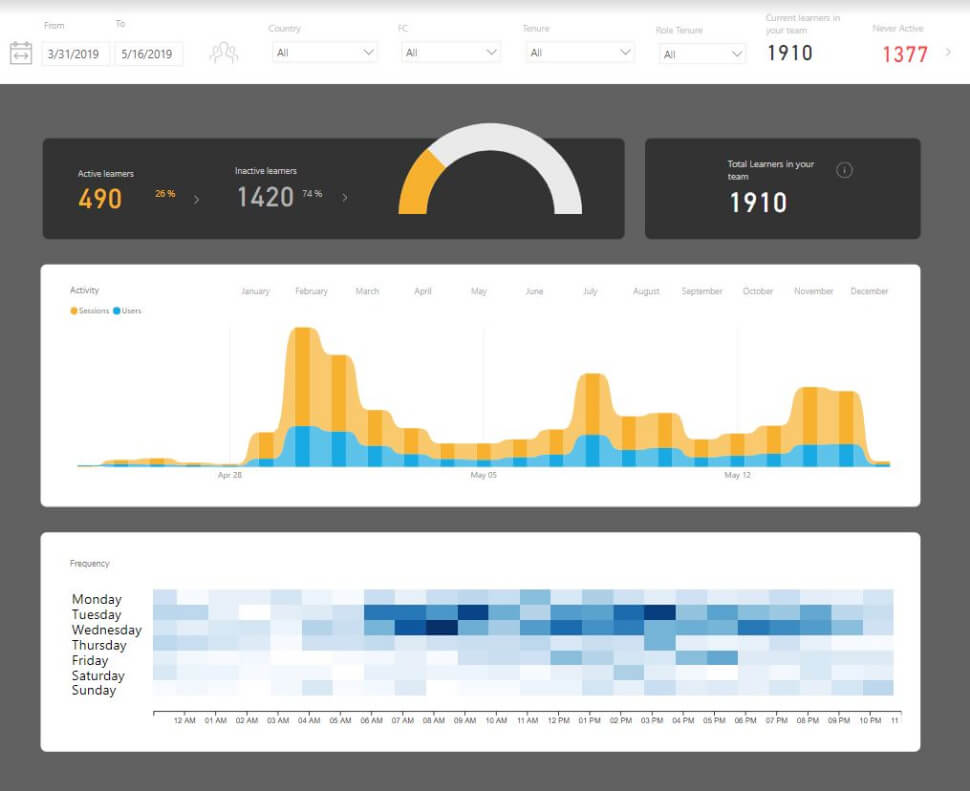The width and height of the screenshot is (970, 791).
Task: Open the Country dropdown
Action: pos(323,52)
